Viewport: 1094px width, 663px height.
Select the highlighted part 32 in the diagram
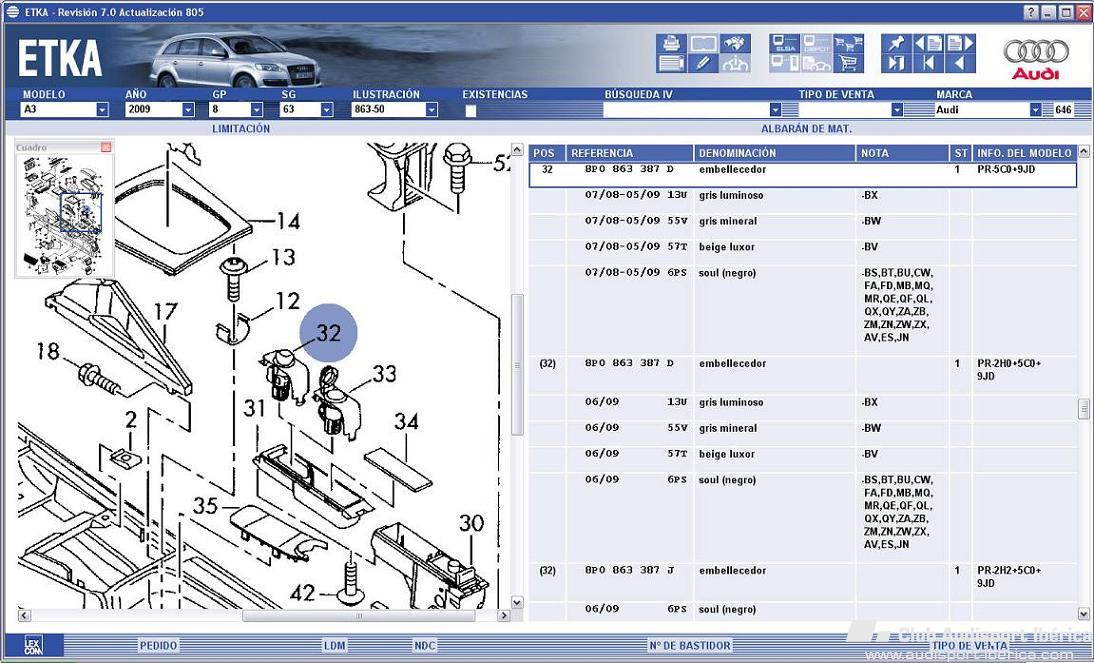328,333
